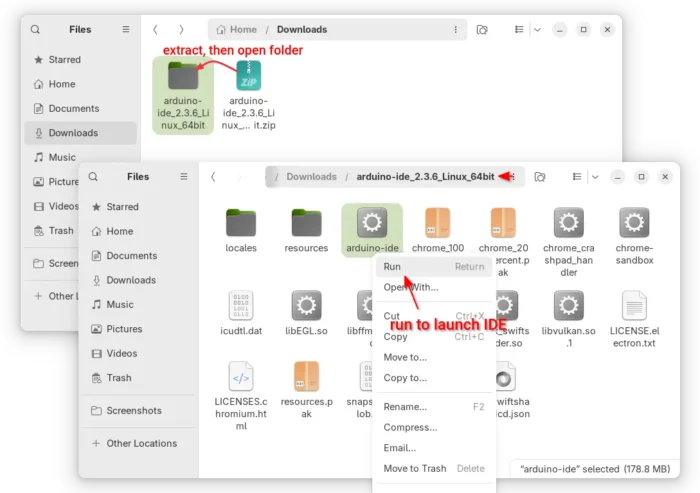The height and width of the screenshot is (493, 700).
Task: Select the LICENSE.electron.txt file
Action: [x=634, y=319]
